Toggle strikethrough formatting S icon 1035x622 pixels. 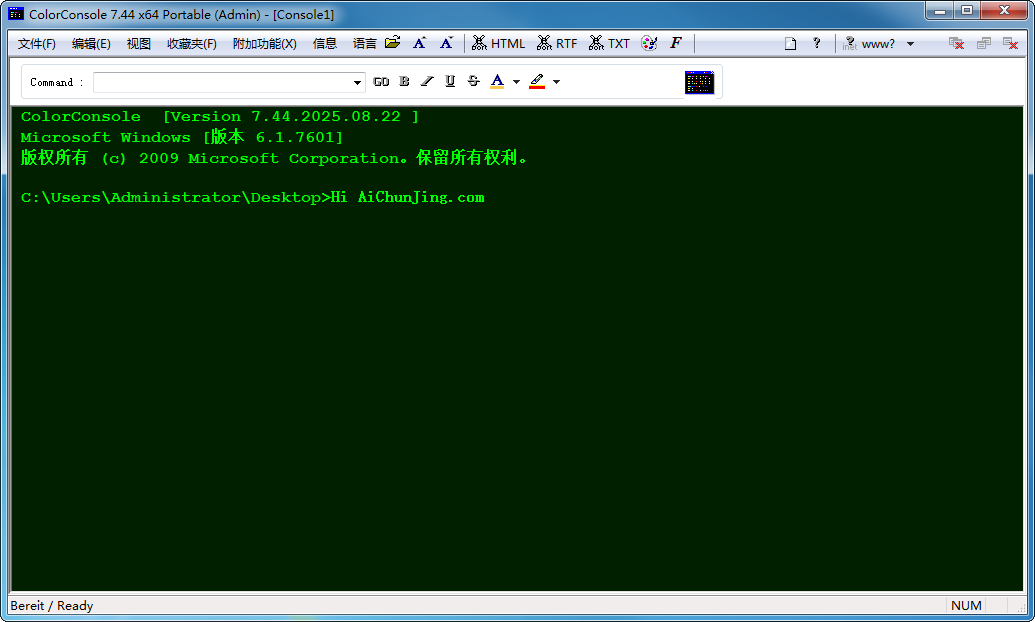tap(473, 81)
